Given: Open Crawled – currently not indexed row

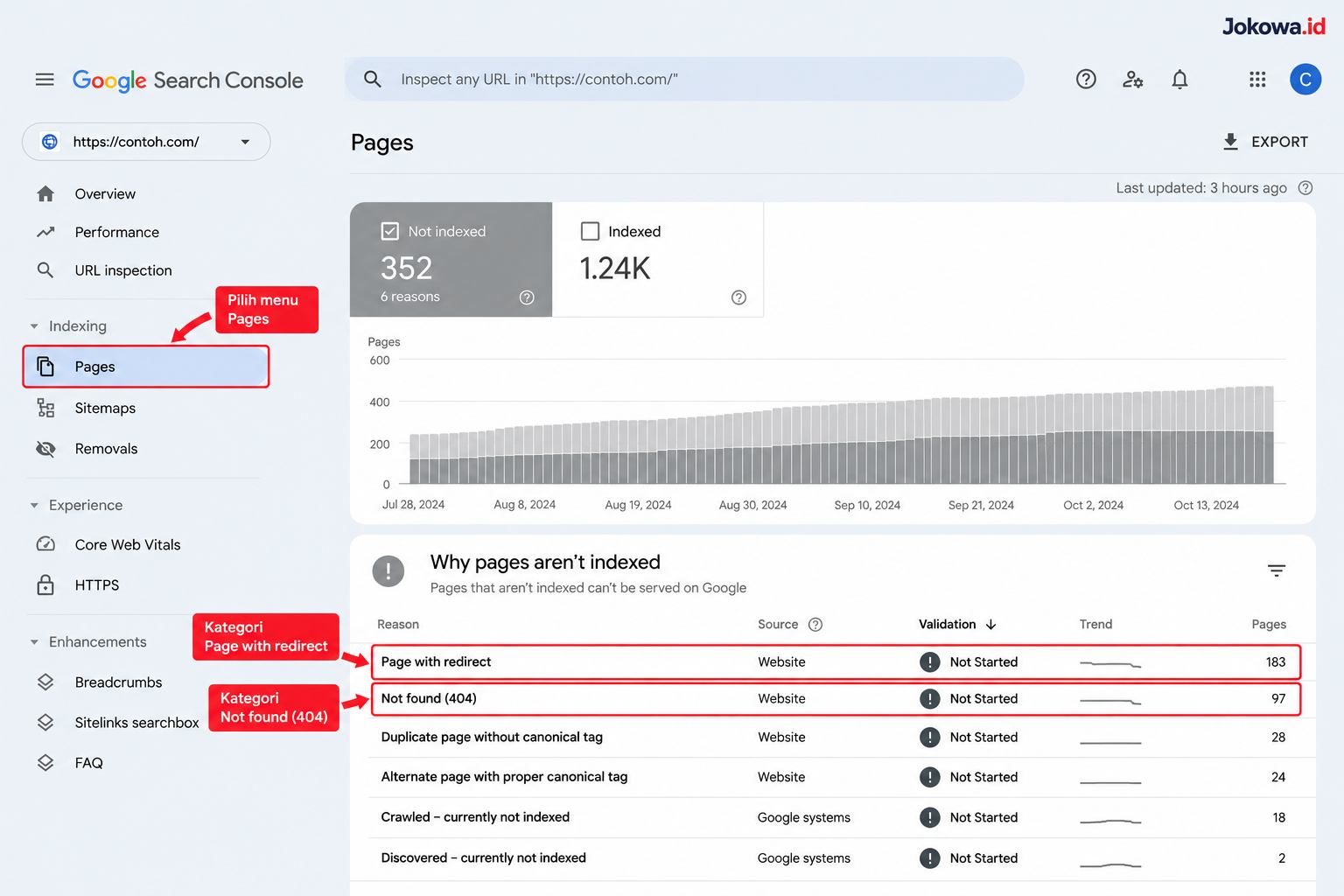Looking at the screenshot, I should click(x=841, y=817).
